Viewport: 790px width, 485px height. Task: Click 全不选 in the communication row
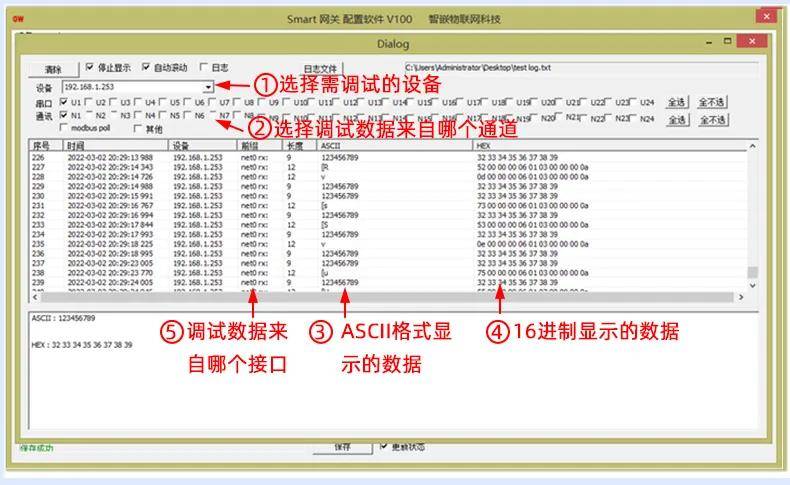click(x=712, y=120)
